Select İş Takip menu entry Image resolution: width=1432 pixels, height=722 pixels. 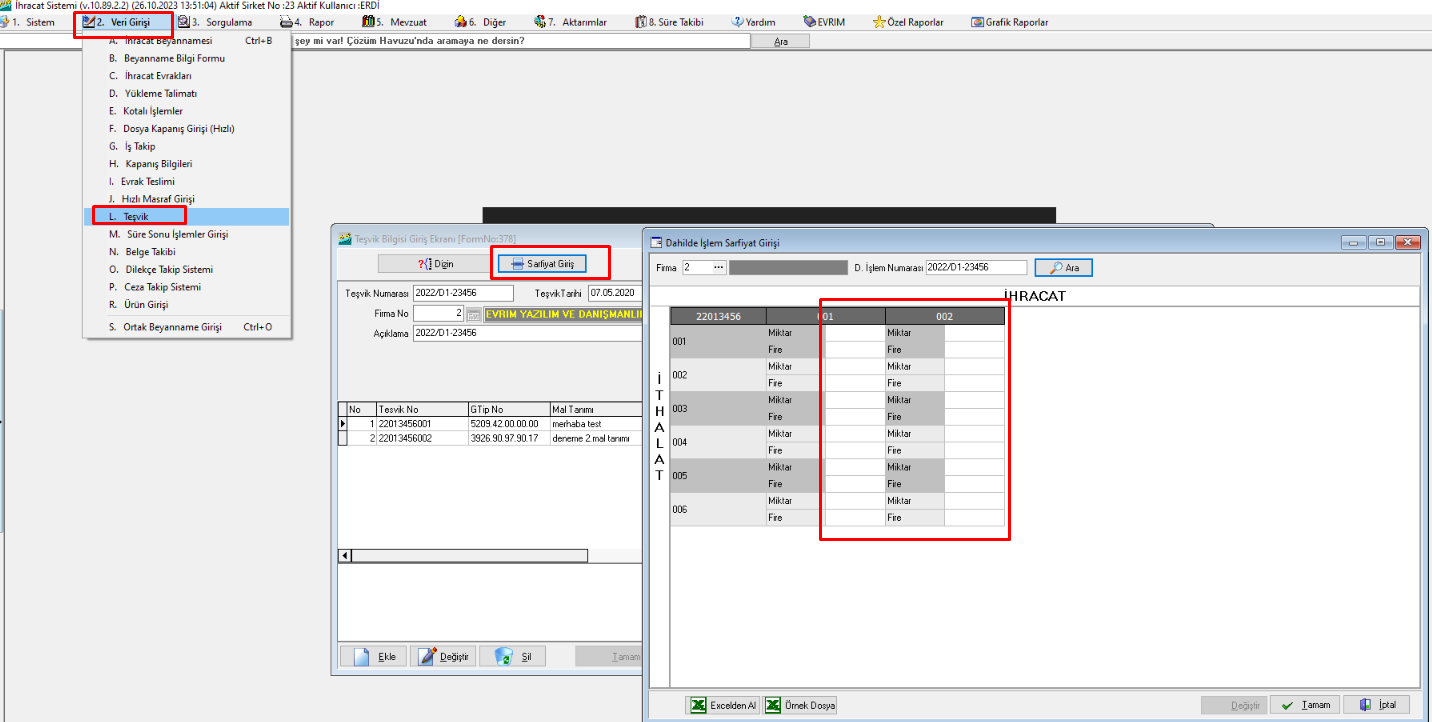click(x=187, y=146)
